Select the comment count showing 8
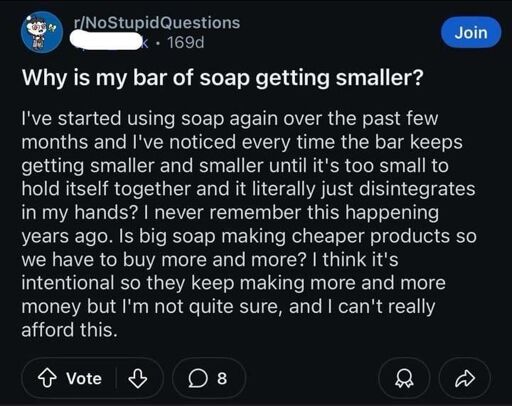The height and width of the screenshot is (406, 512). click(x=222, y=379)
